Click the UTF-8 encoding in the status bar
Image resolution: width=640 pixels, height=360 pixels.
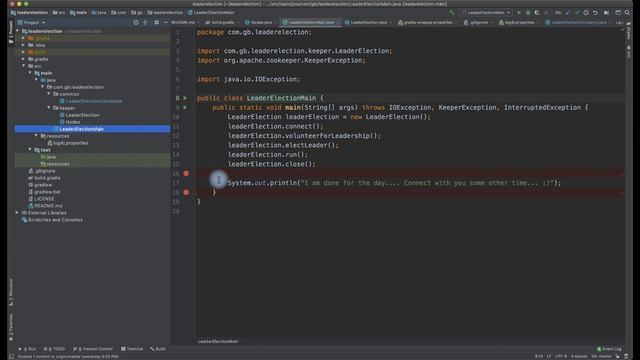pos(560,356)
